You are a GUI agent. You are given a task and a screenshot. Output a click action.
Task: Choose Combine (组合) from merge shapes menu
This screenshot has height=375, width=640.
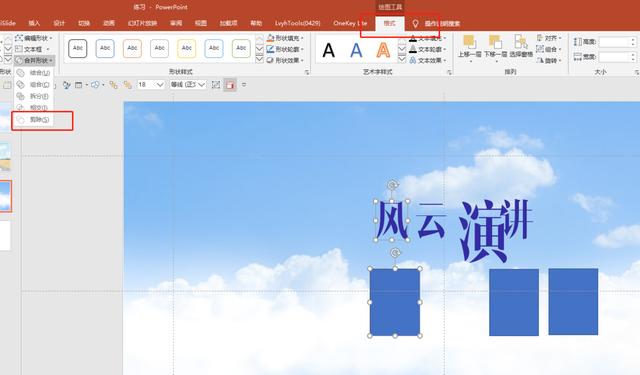point(34,84)
